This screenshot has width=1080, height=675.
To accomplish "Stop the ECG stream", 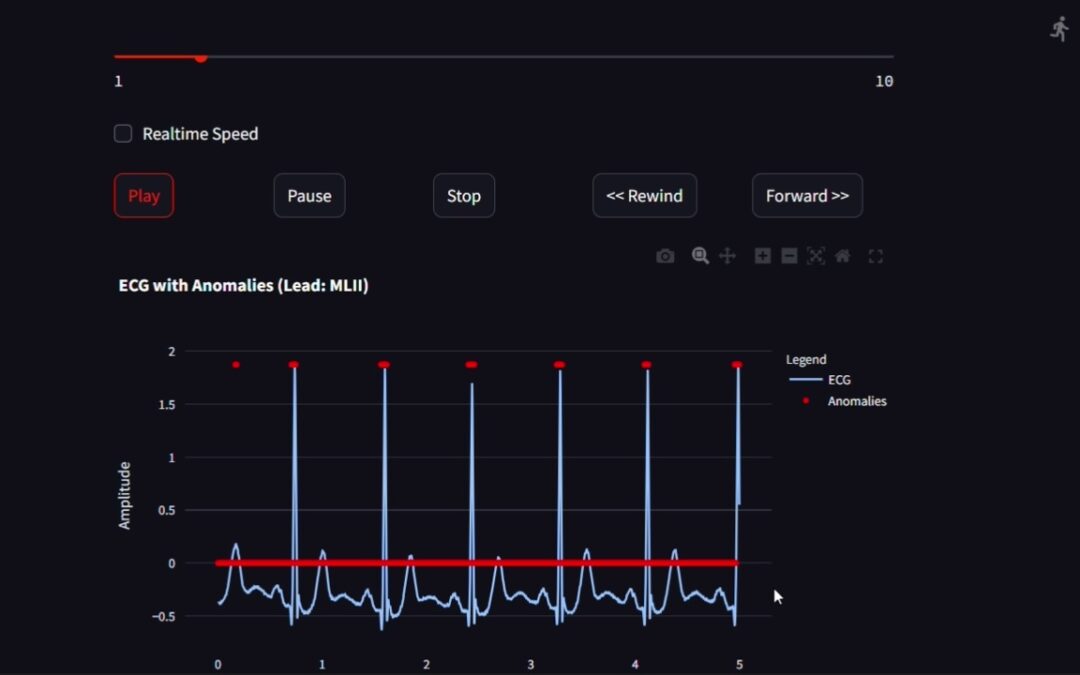I will [x=463, y=195].
